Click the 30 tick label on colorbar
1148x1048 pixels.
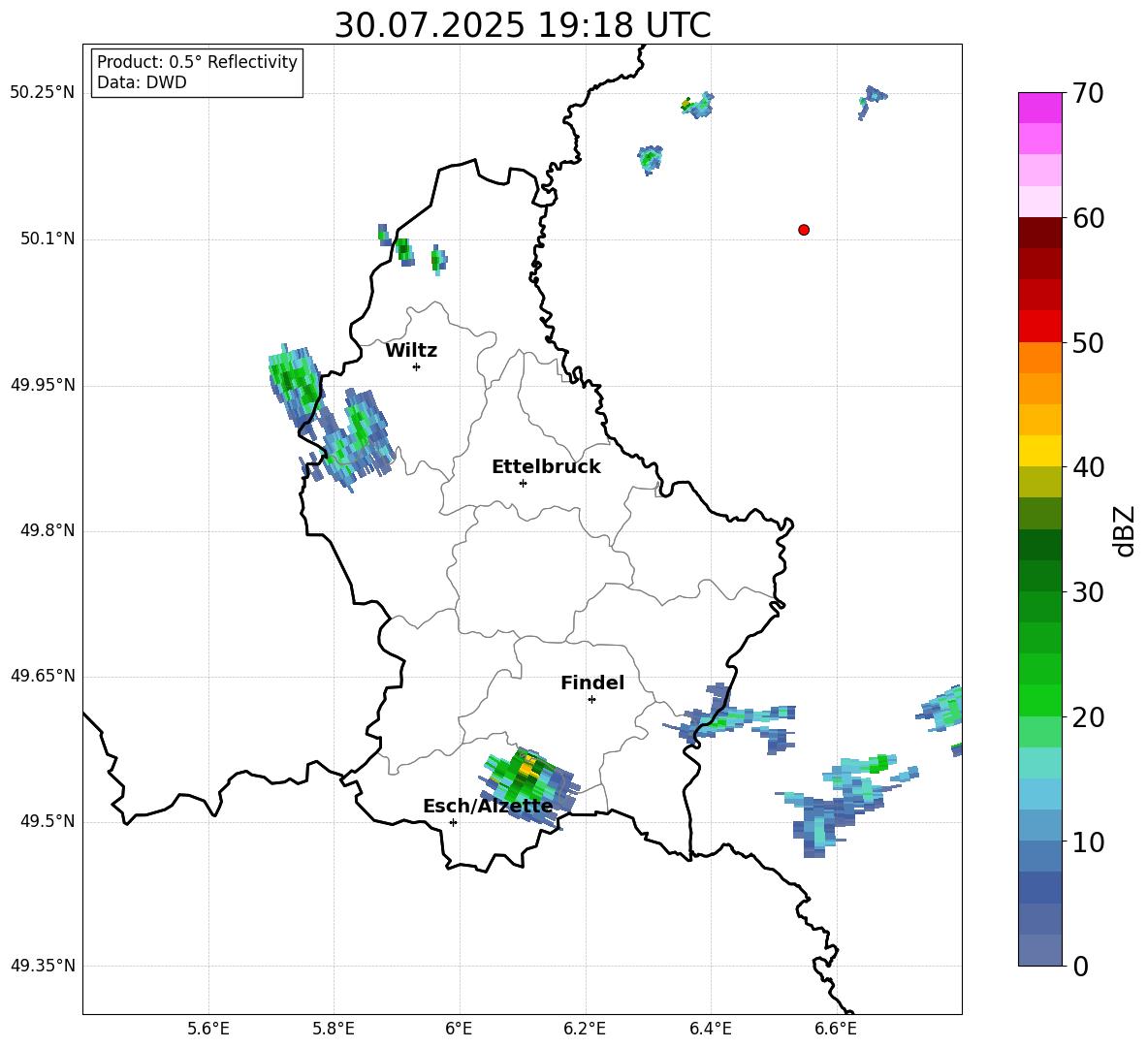(1088, 592)
